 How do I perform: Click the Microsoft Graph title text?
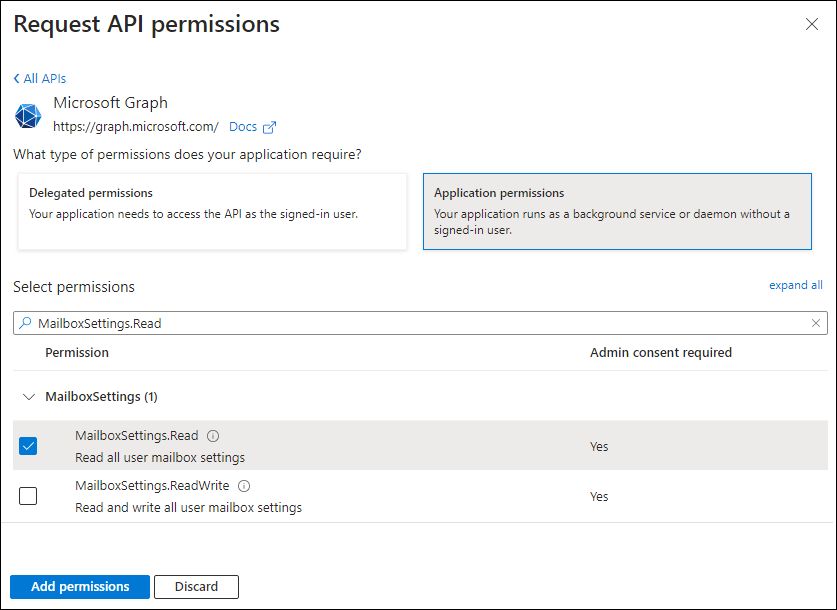[x=110, y=102]
